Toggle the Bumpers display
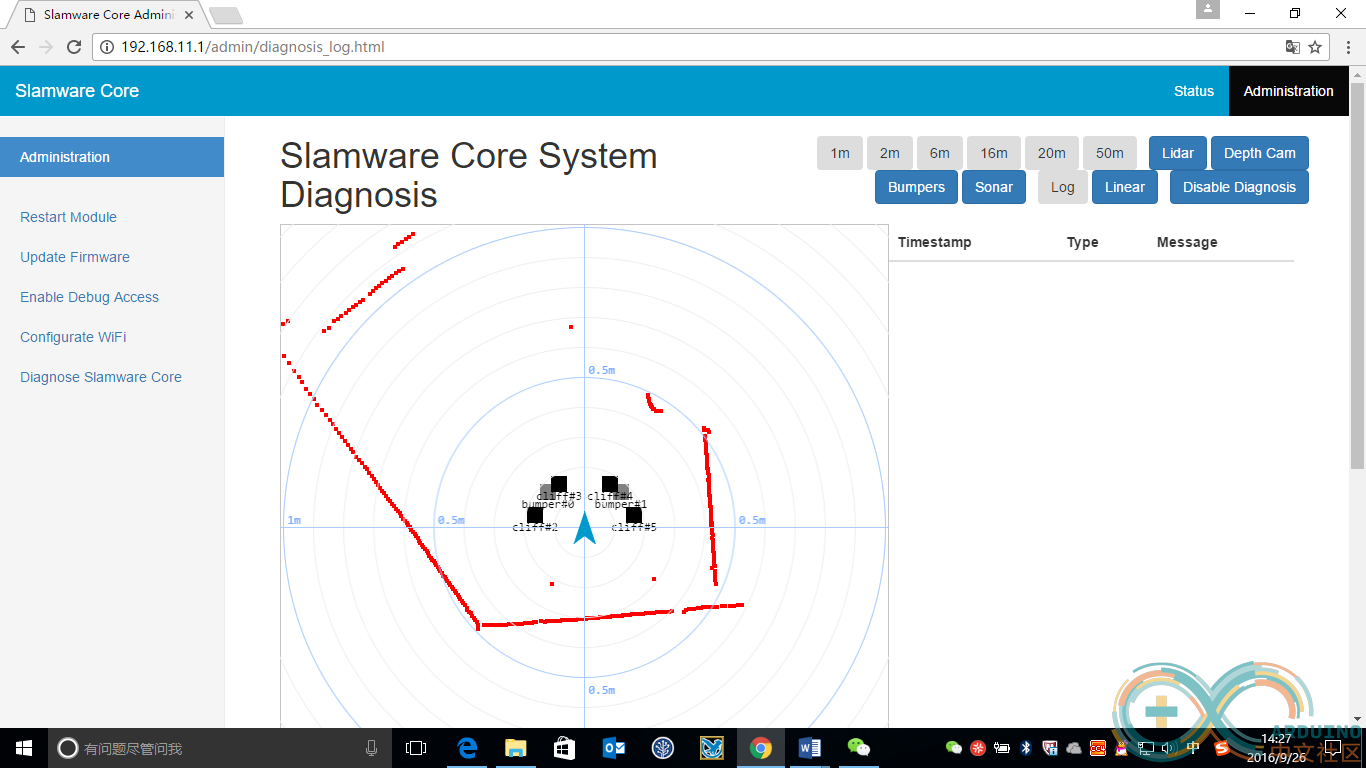Viewport: 1366px width, 768px height. [x=916, y=187]
